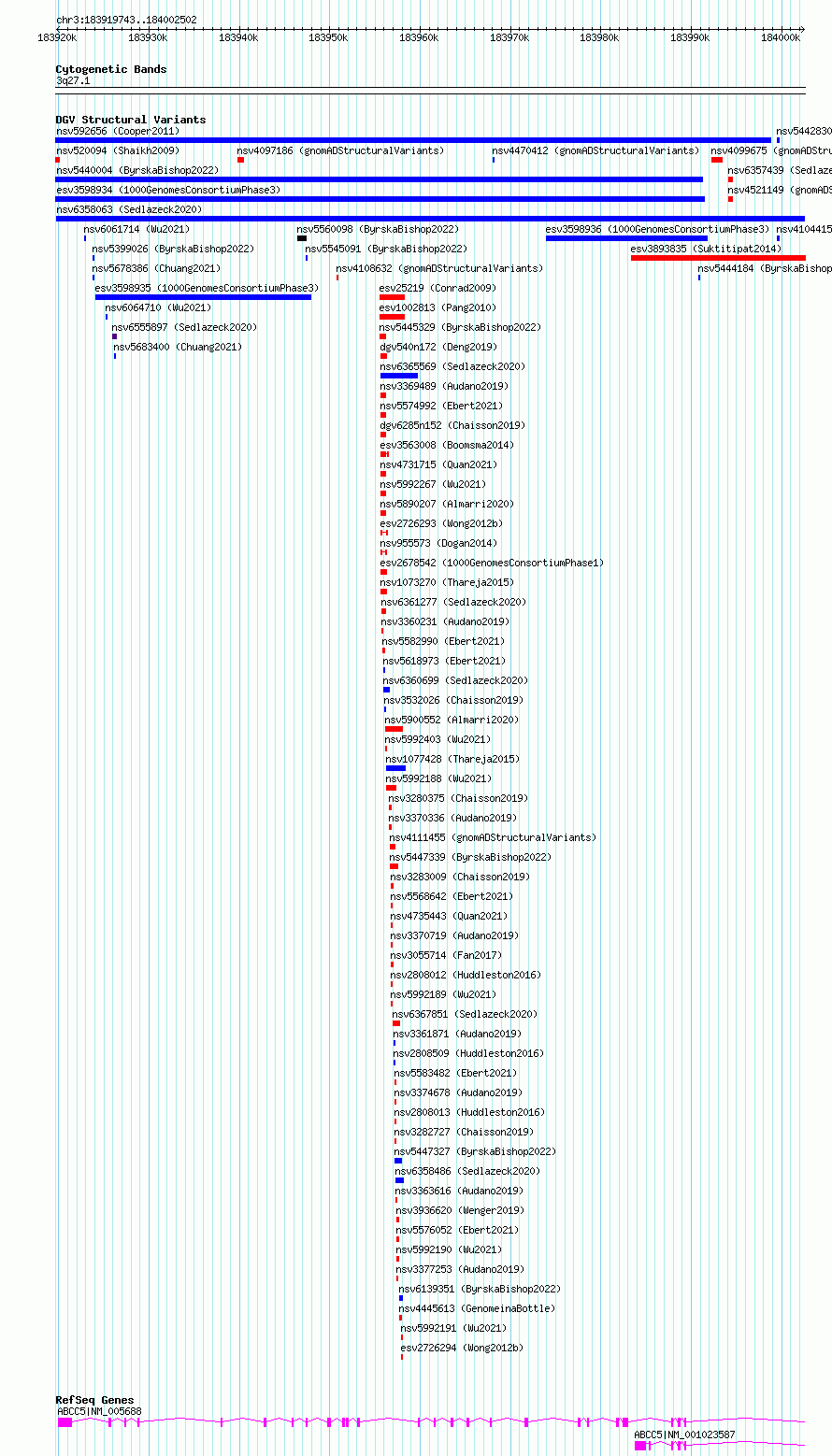
Task: Open ABCC5 NM_005688 RefSeq gene label
Action: (99, 1411)
